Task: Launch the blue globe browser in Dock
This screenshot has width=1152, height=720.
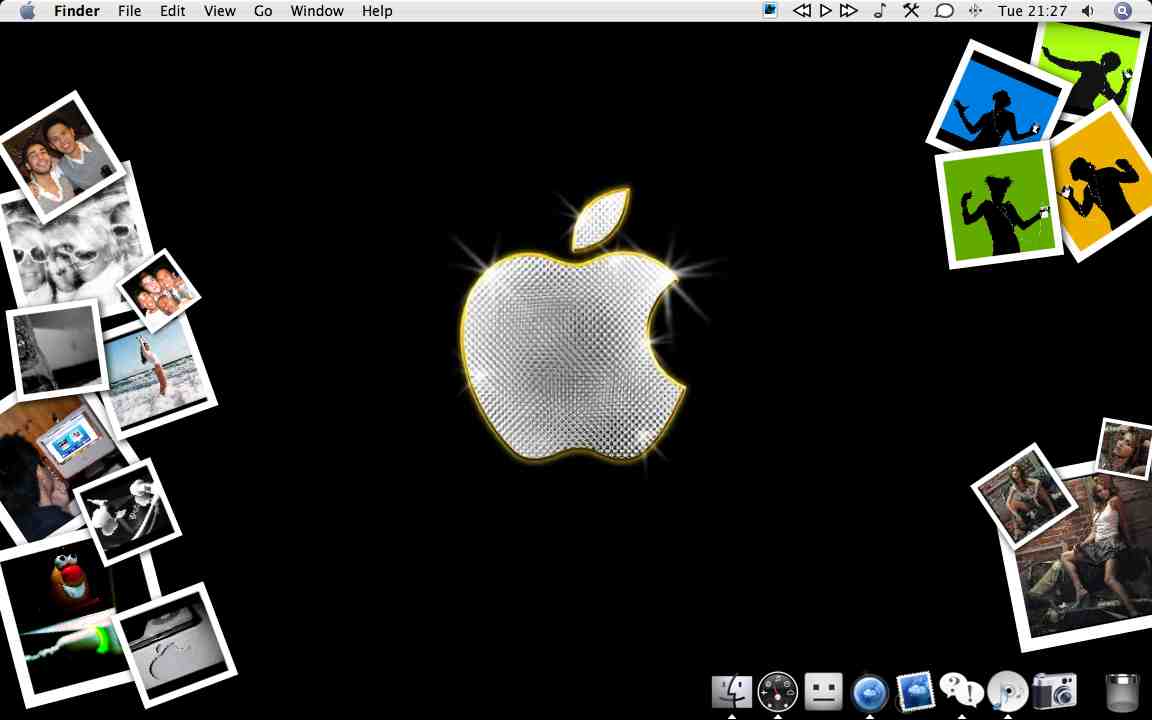Action: (x=869, y=693)
